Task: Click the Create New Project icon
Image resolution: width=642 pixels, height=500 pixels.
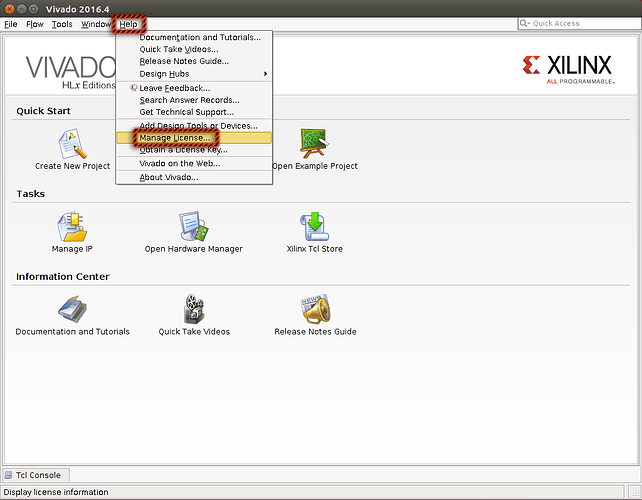Action: point(72,145)
